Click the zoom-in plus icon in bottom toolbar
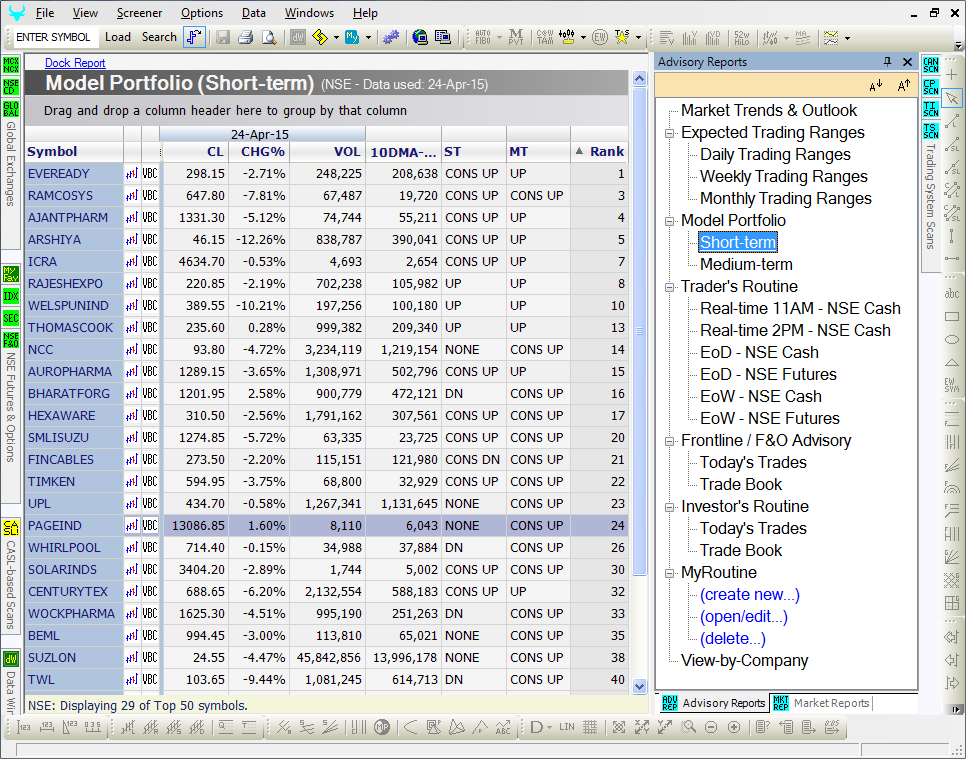 734,728
